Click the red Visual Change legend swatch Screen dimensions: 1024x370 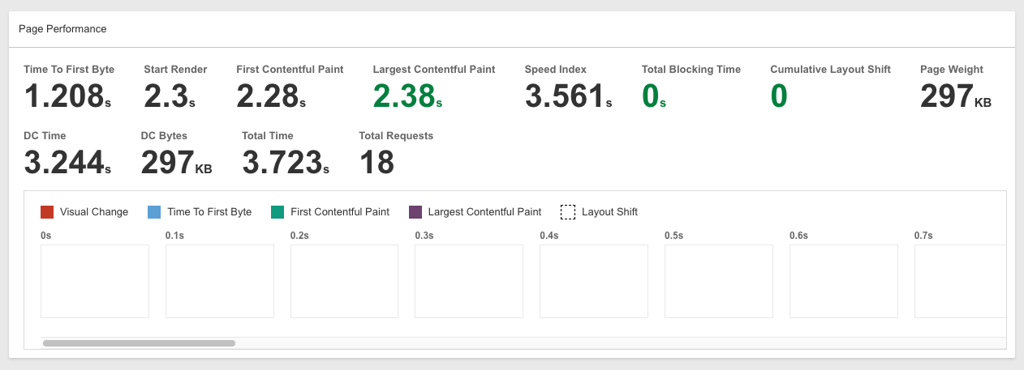47,212
